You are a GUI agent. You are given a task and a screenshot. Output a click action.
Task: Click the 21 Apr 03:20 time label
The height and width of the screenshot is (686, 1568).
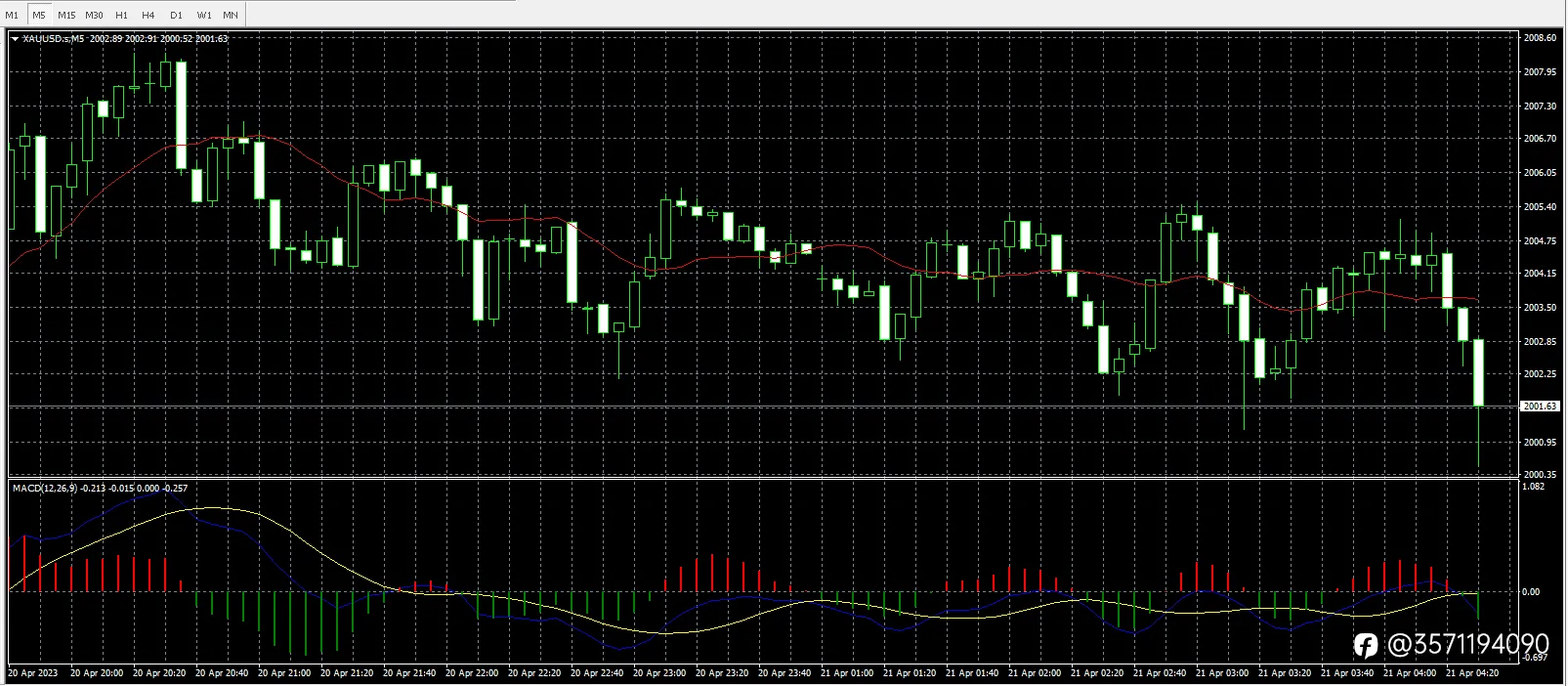click(x=1285, y=673)
